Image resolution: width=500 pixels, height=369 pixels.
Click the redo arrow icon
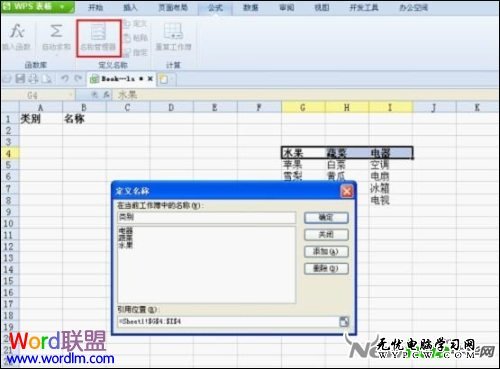78,79
